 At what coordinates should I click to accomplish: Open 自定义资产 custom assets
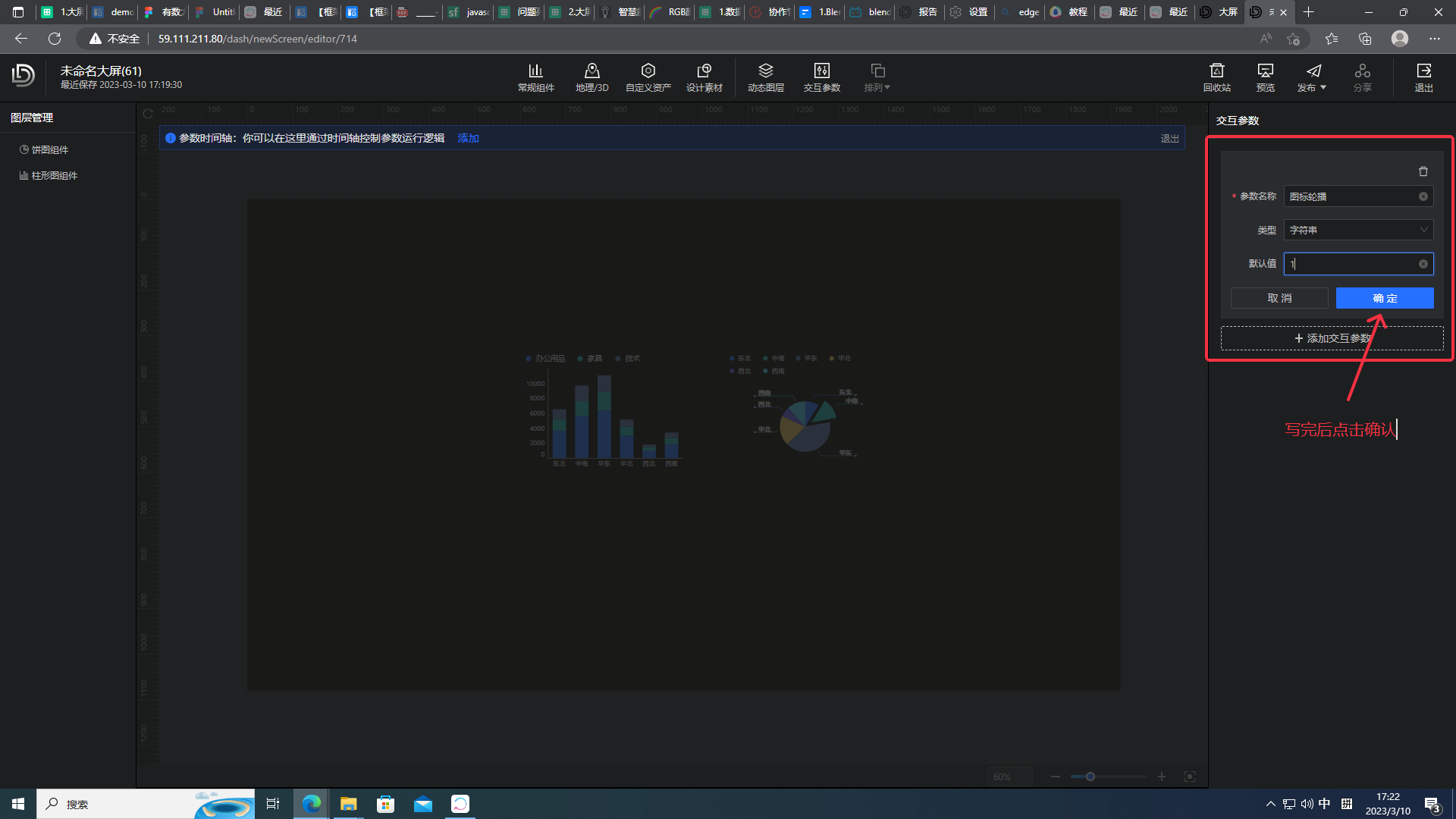coord(648,77)
